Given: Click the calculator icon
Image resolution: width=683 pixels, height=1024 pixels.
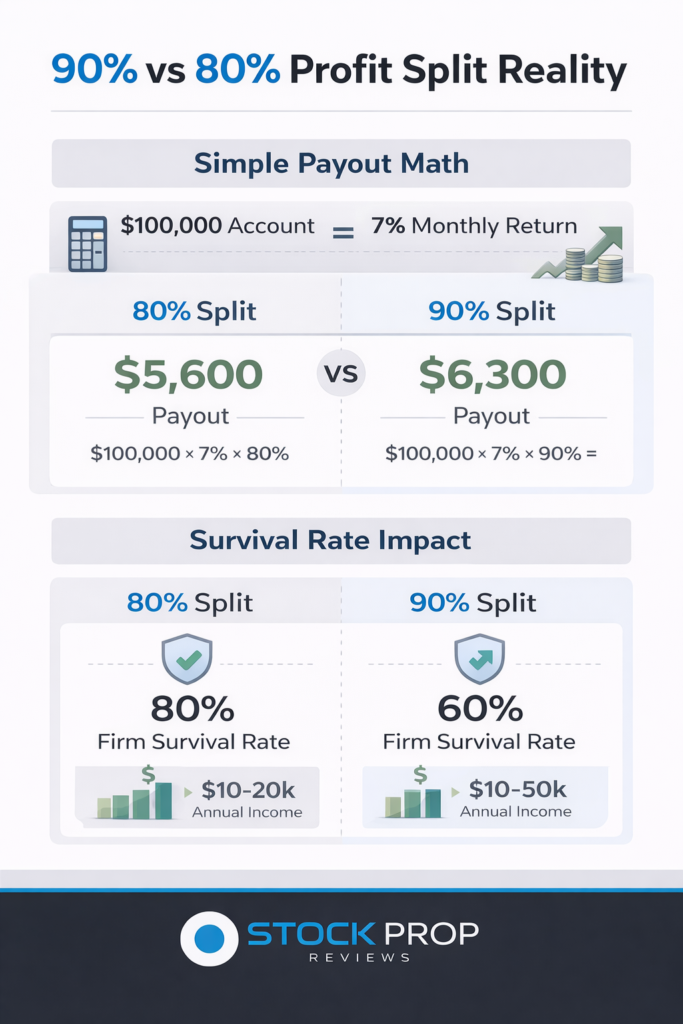Looking at the screenshot, I should [88, 243].
